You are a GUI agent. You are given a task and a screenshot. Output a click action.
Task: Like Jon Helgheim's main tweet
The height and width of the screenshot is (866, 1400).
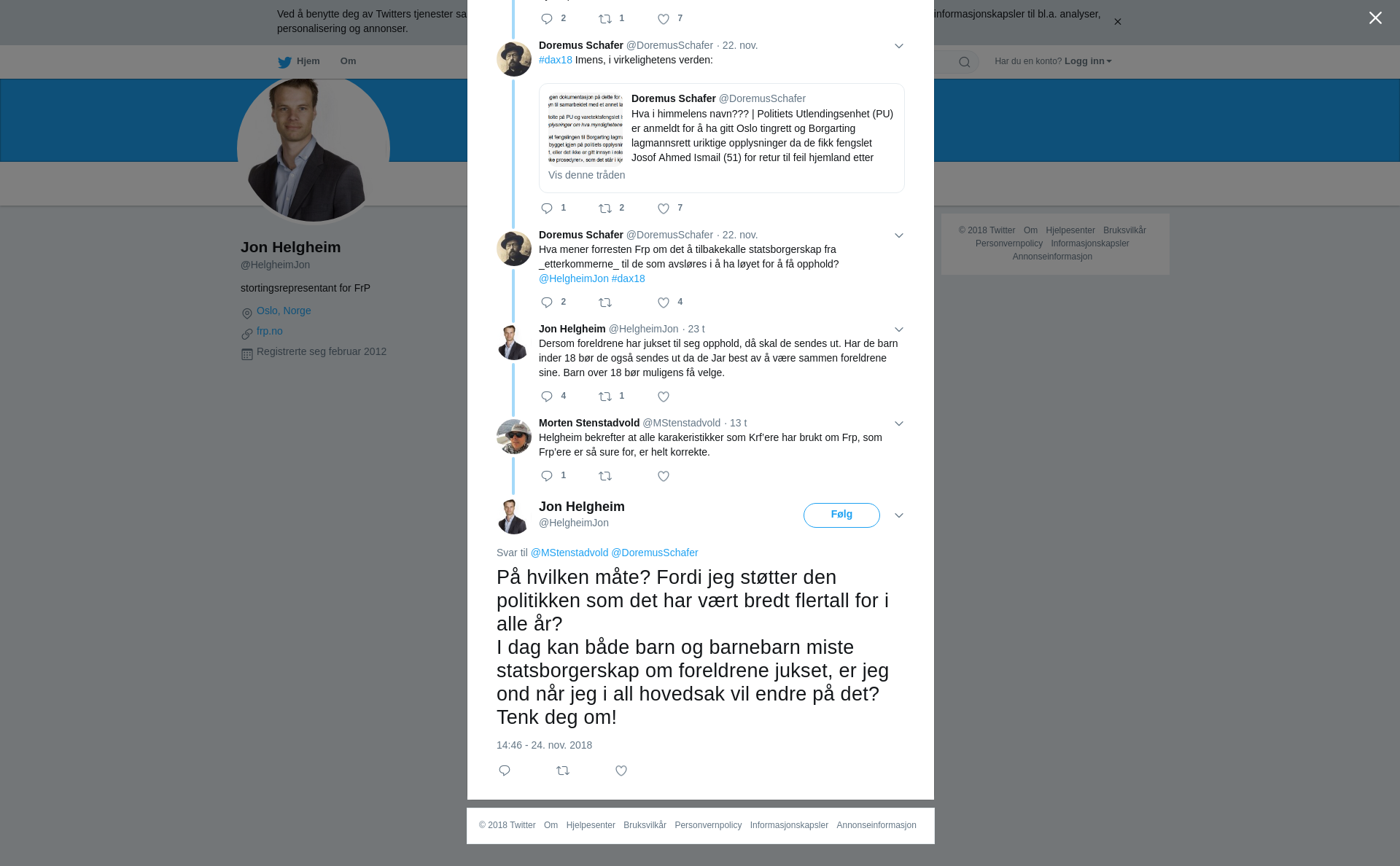point(621,771)
